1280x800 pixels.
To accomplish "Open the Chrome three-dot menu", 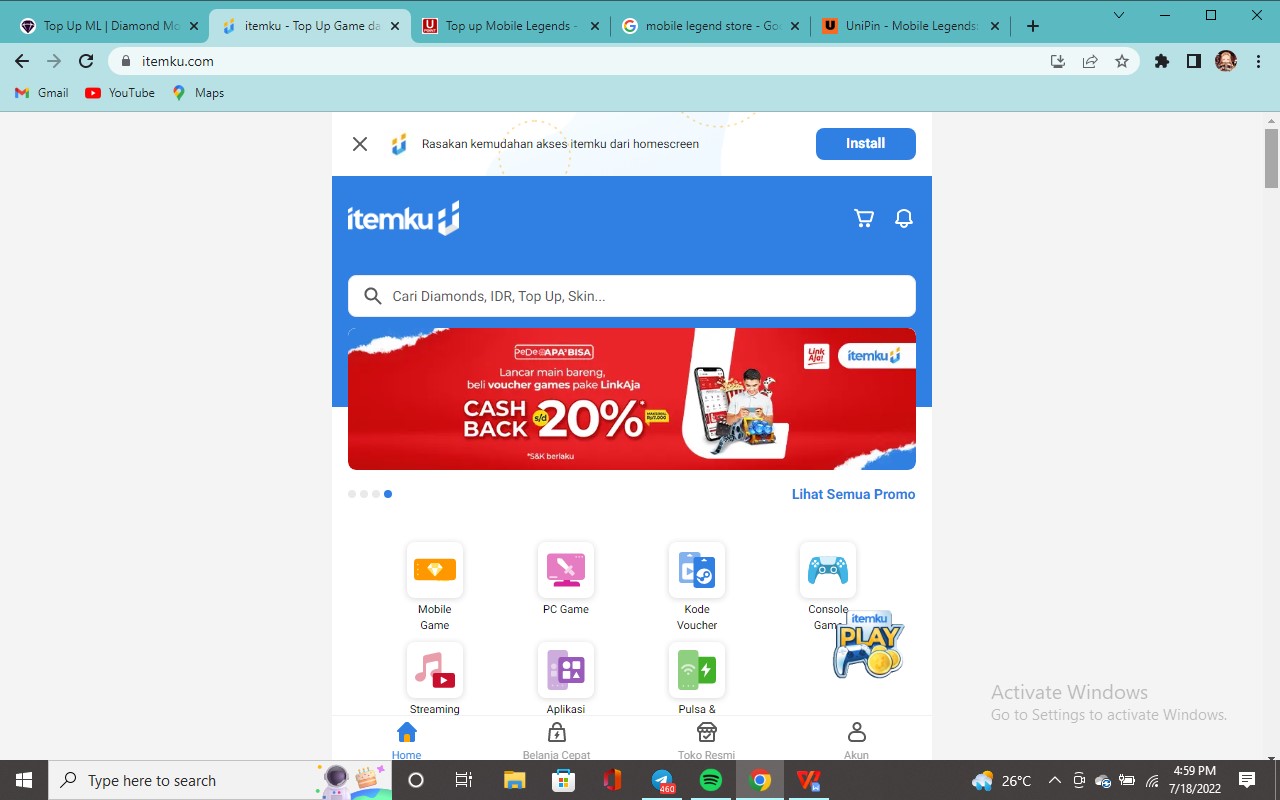I will 1258,61.
